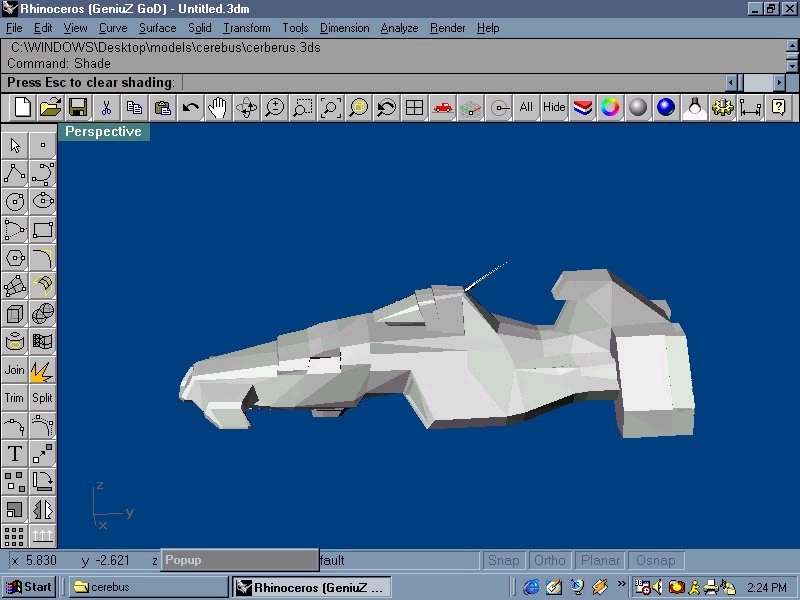Select the Pan hand tool
The width and height of the screenshot is (800, 600).
point(217,107)
